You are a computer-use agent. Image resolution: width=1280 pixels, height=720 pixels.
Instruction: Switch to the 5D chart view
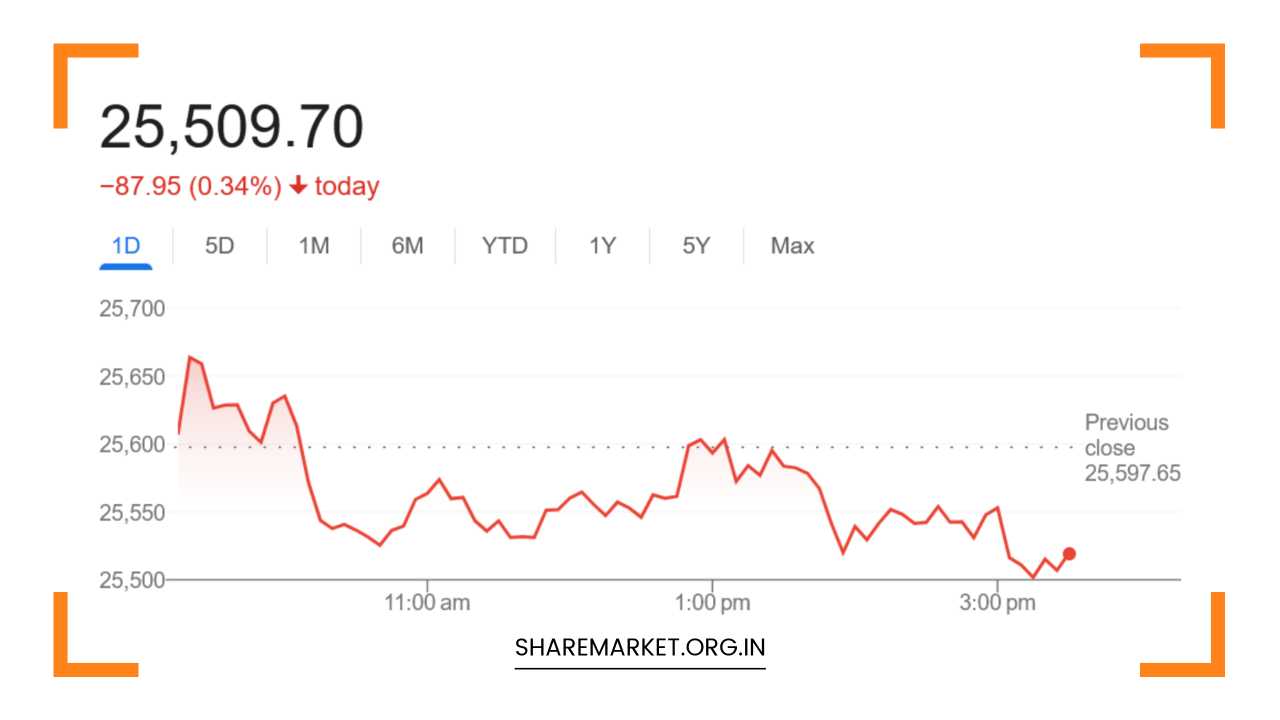pos(219,245)
